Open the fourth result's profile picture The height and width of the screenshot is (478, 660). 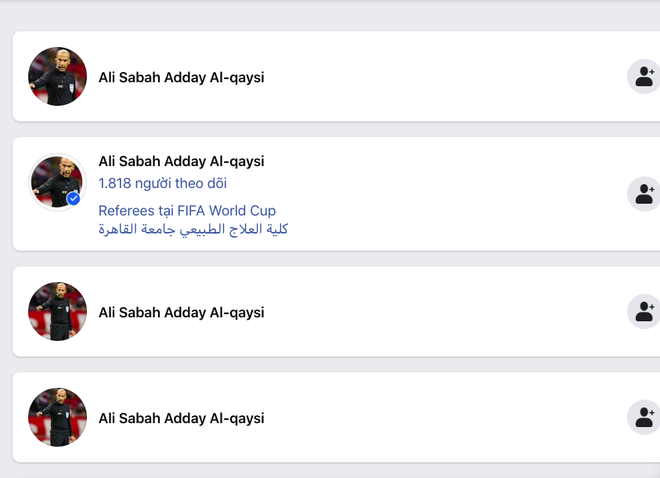[57, 417]
